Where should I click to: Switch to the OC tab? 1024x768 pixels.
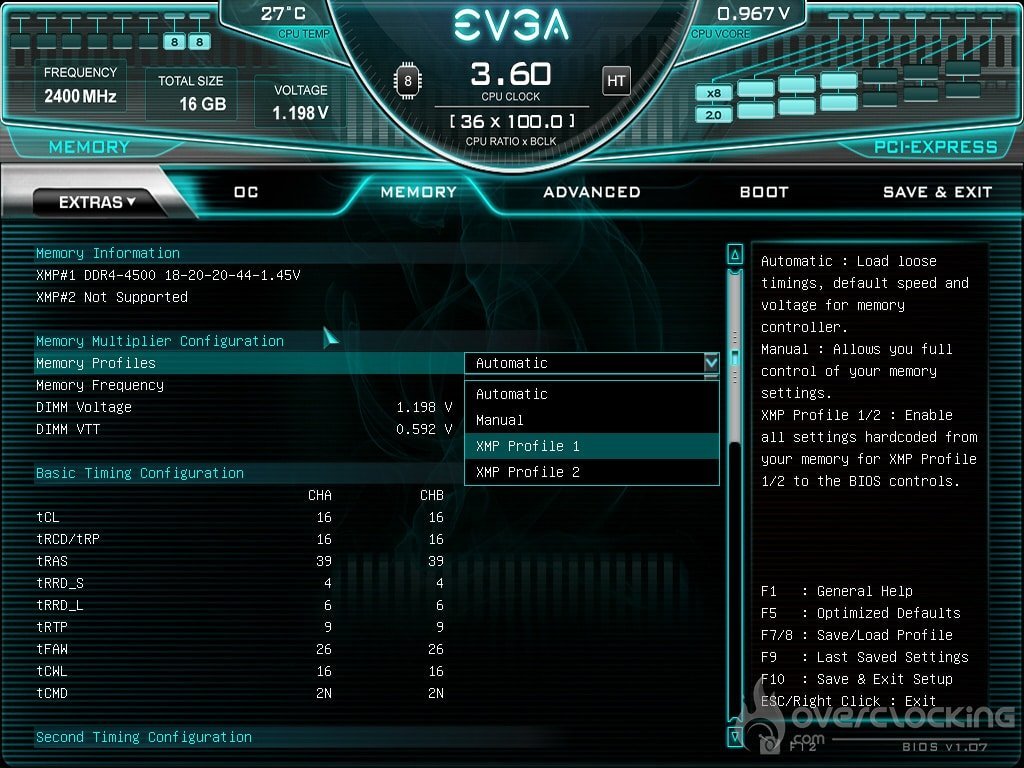point(246,192)
